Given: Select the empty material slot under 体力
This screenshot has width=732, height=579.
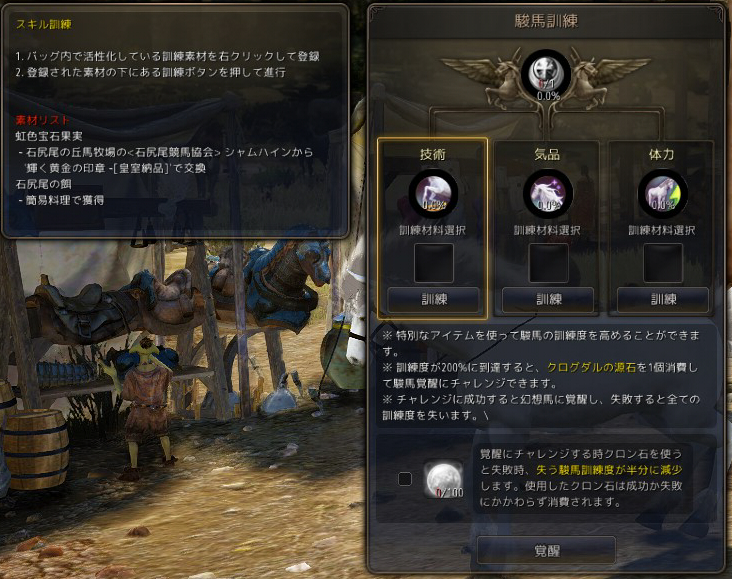Looking at the screenshot, I should 663,263.
